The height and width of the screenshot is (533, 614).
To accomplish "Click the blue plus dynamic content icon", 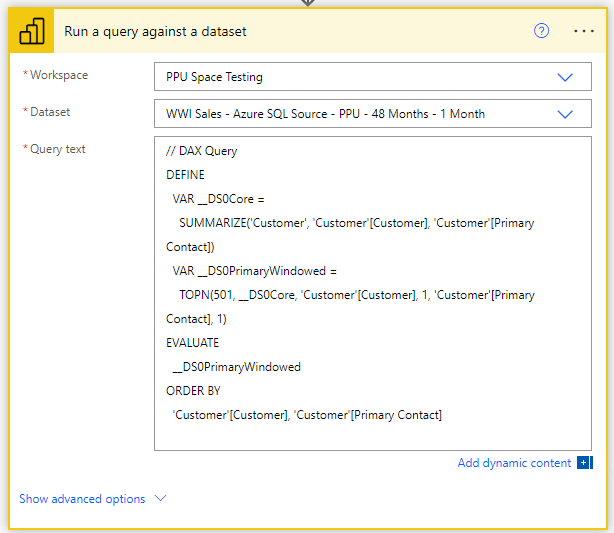I will 585,463.
